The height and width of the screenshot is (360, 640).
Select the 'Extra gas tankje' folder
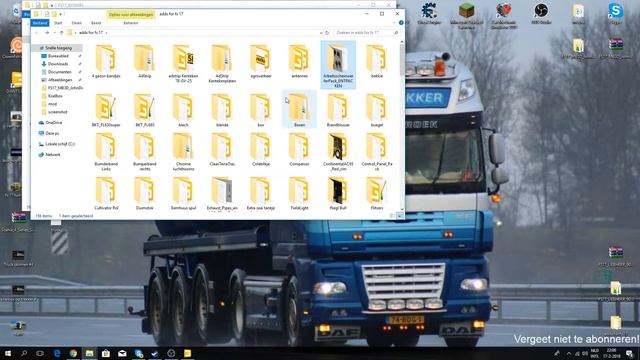260,193
